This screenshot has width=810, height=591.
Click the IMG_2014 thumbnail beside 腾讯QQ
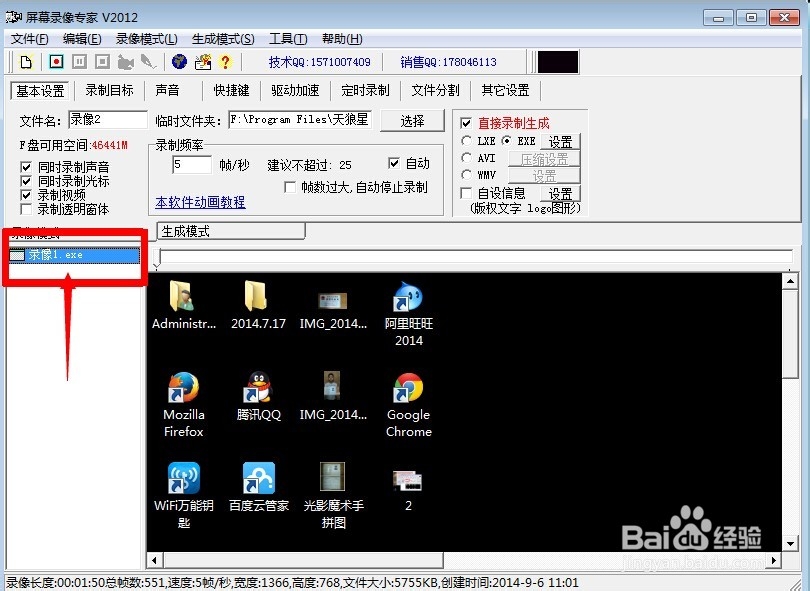click(x=332, y=385)
